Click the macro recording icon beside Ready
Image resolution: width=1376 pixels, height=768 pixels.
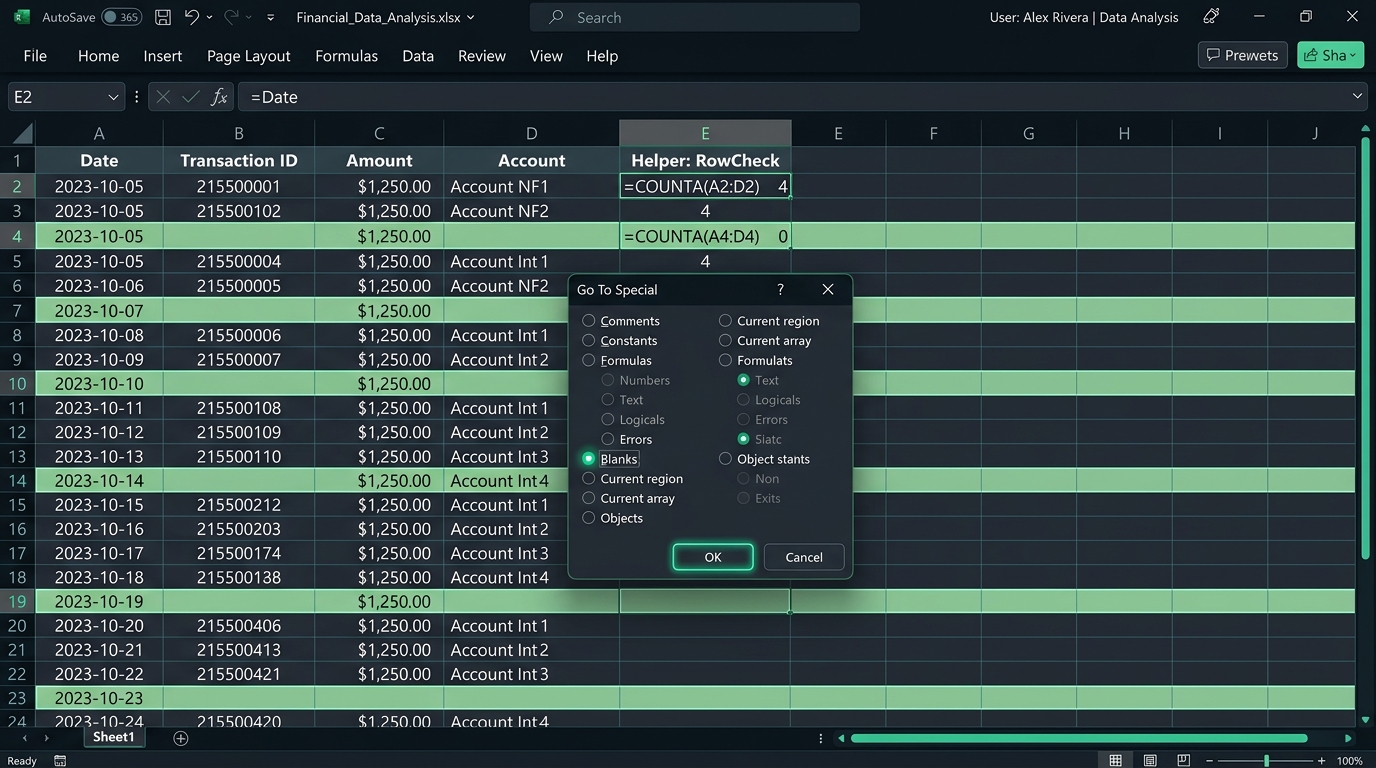60,761
